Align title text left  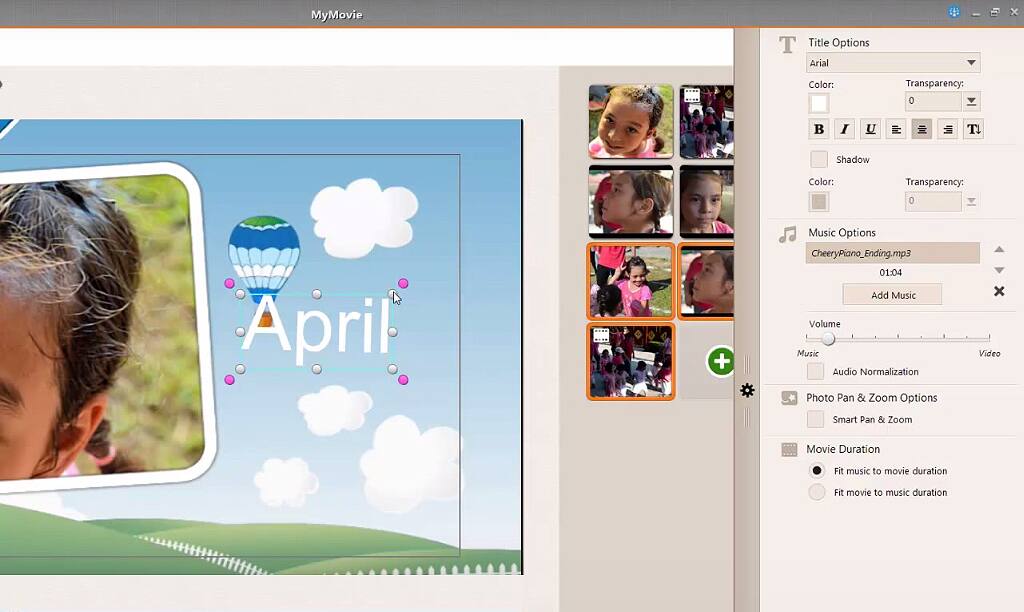point(896,129)
